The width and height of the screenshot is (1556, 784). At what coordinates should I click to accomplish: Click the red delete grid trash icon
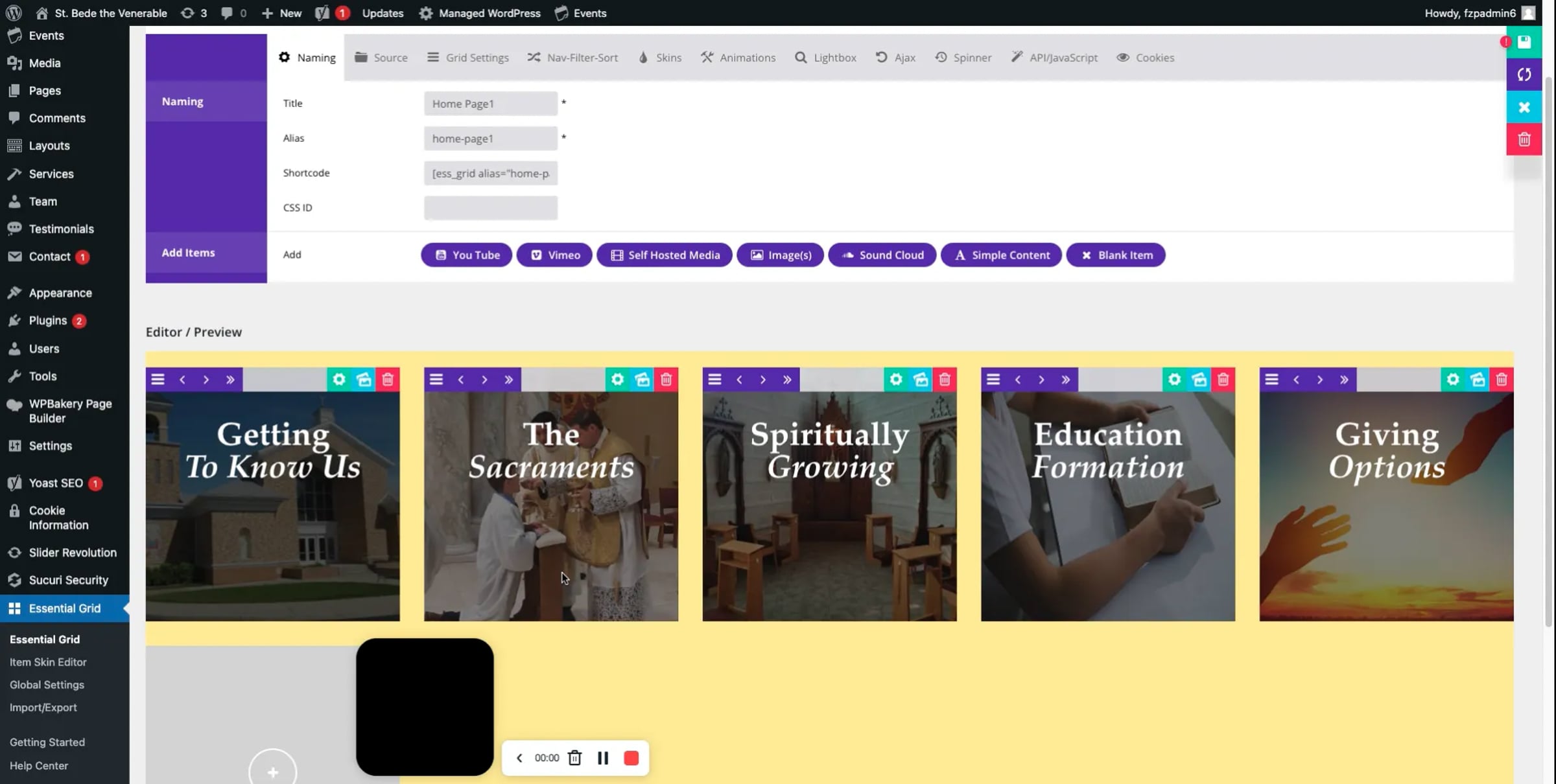(1524, 139)
